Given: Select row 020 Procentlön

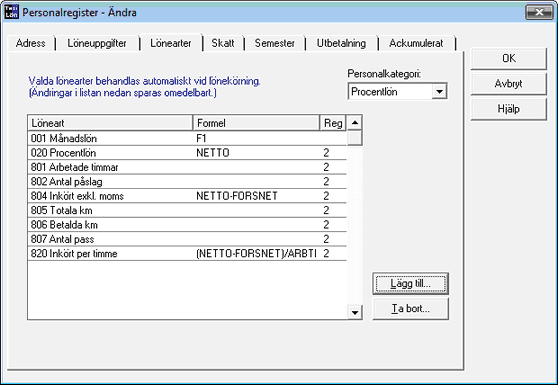Looking at the screenshot, I should (187, 153).
